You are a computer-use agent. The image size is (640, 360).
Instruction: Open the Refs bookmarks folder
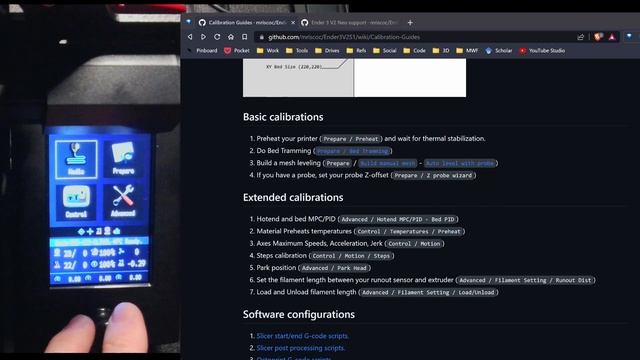tap(356, 51)
